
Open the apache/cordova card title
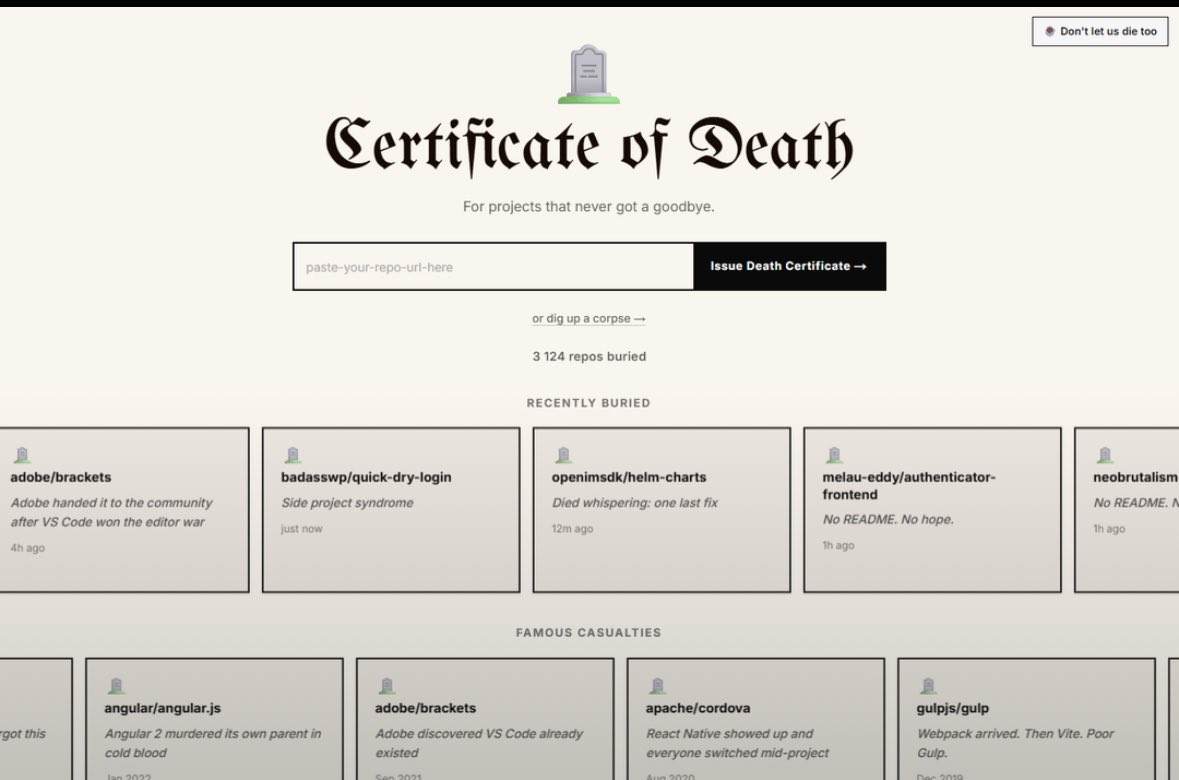pyautogui.click(x=698, y=708)
